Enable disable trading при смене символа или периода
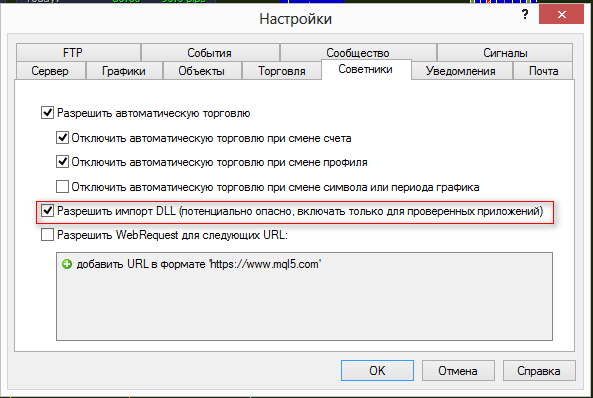Screen dimensions: 593x398 click(x=62, y=187)
